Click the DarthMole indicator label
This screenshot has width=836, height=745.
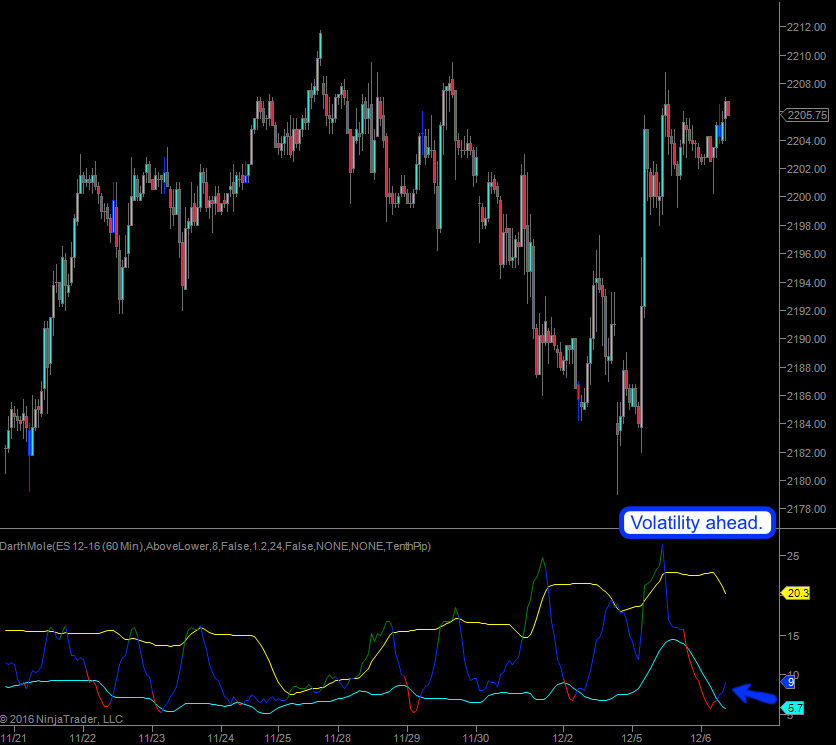(x=215, y=546)
